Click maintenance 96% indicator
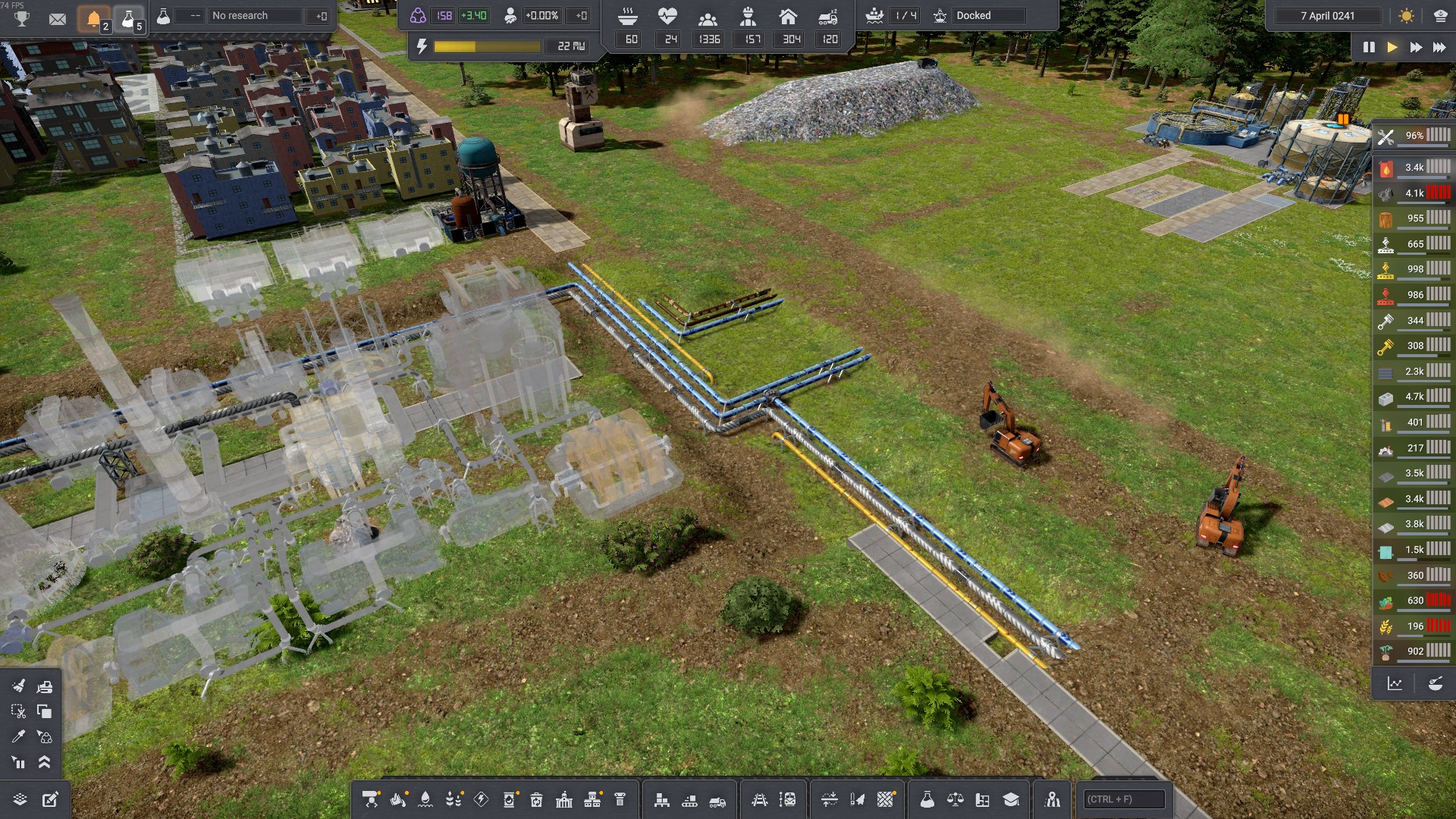This screenshot has width=1456, height=819. pos(1414,136)
